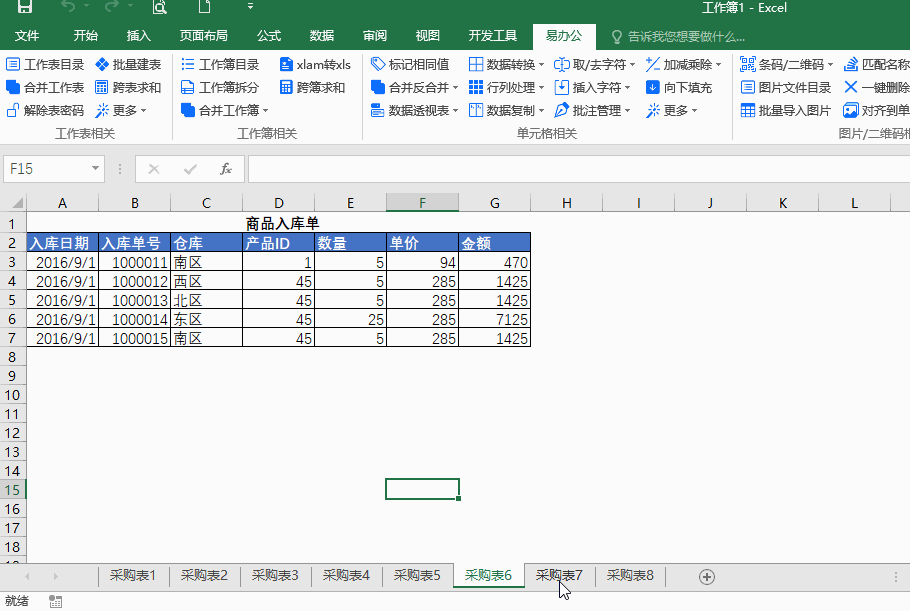
Task: Open the 开发工具 ribbon tab
Action: point(493,36)
